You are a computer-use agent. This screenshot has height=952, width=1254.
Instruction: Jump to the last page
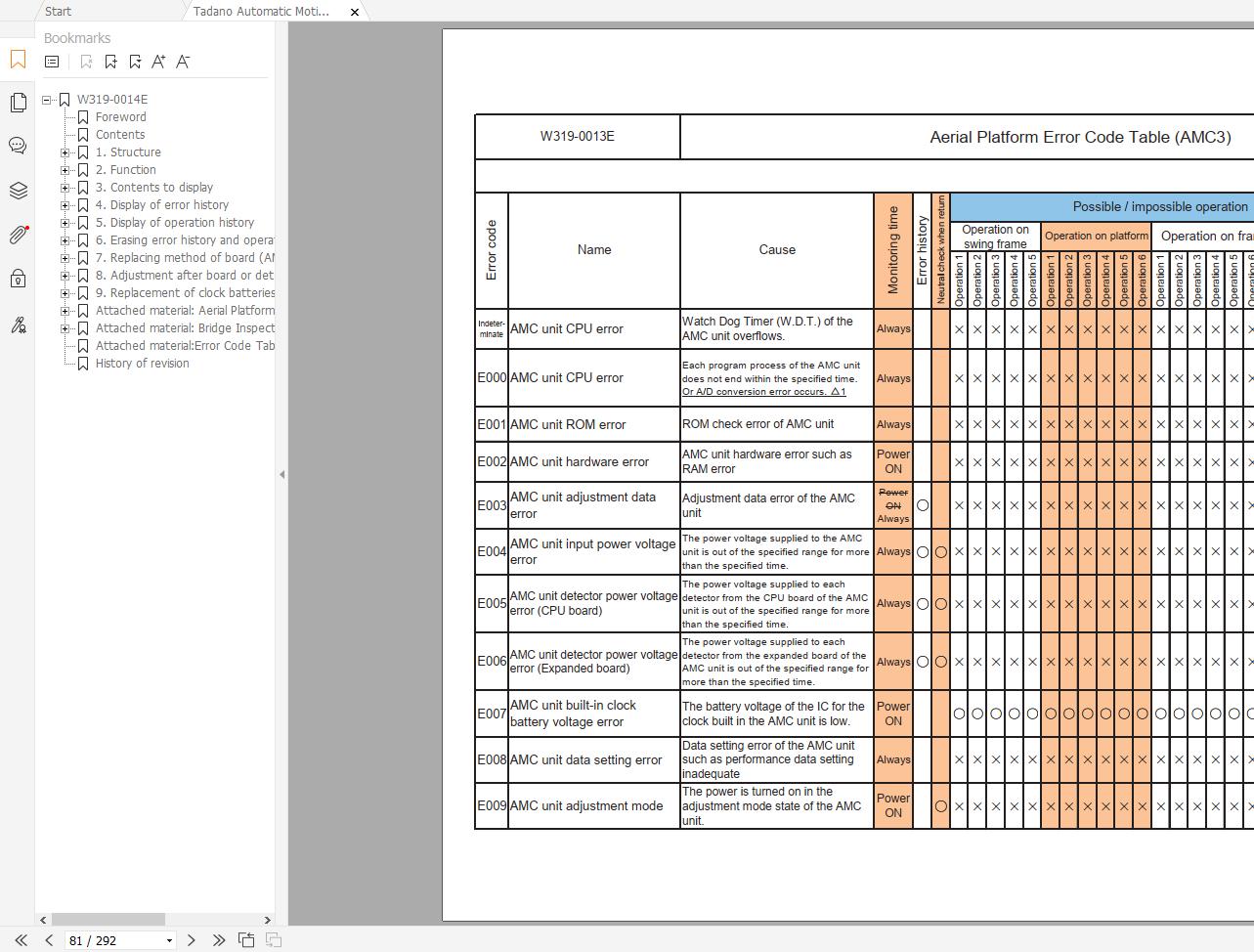(218, 940)
